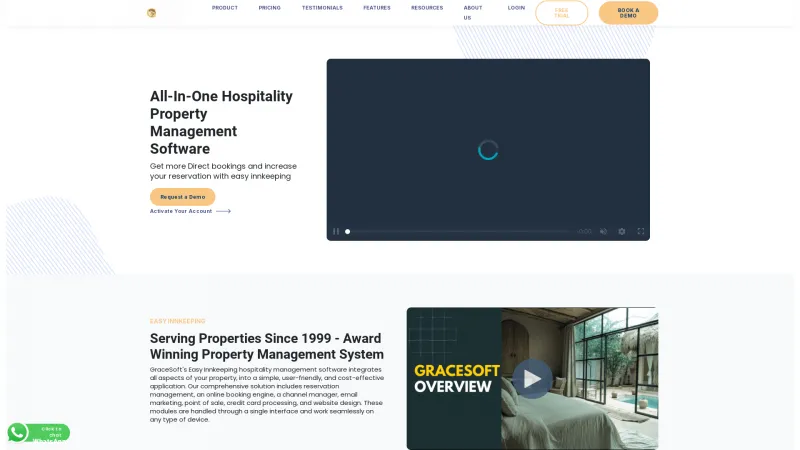The height and width of the screenshot is (450, 800).
Task: Click the Serving Properties Since 1999 heading
Action: pos(266,346)
